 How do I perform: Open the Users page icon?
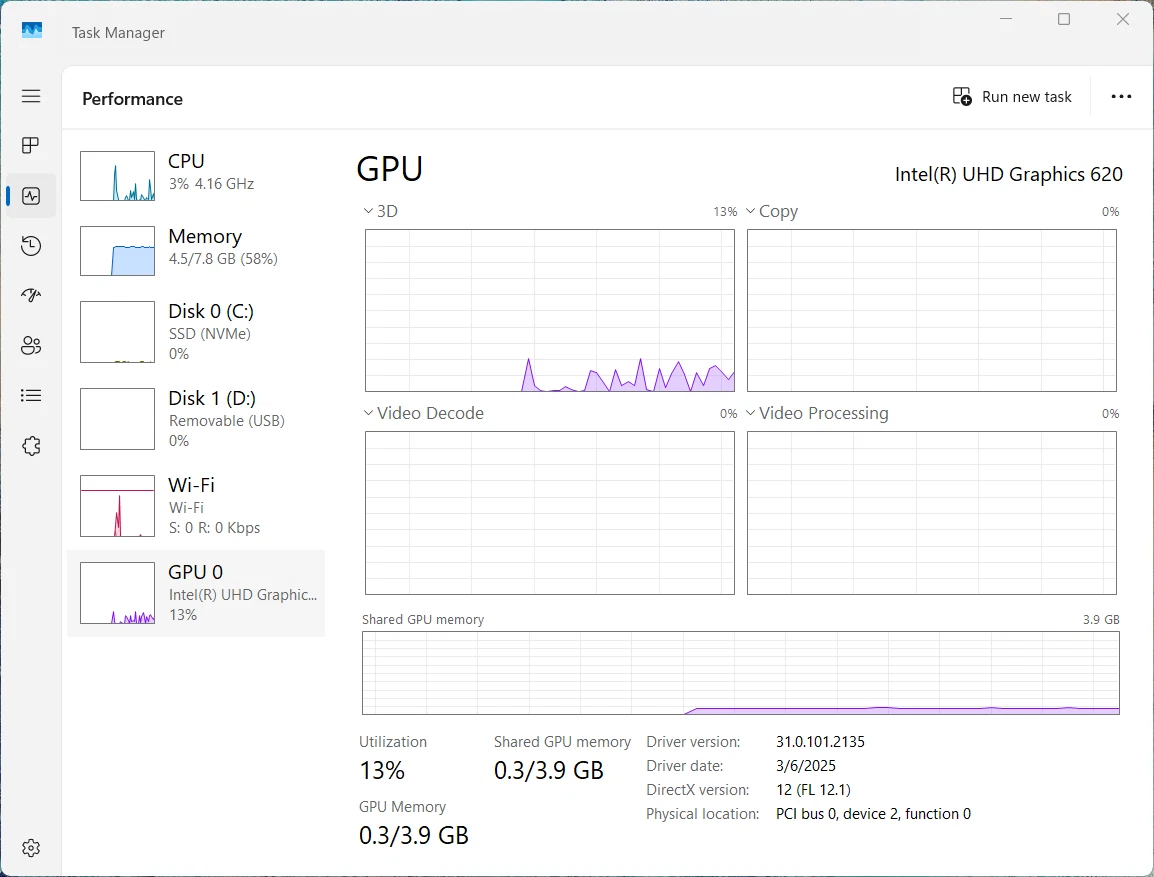(x=31, y=346)
